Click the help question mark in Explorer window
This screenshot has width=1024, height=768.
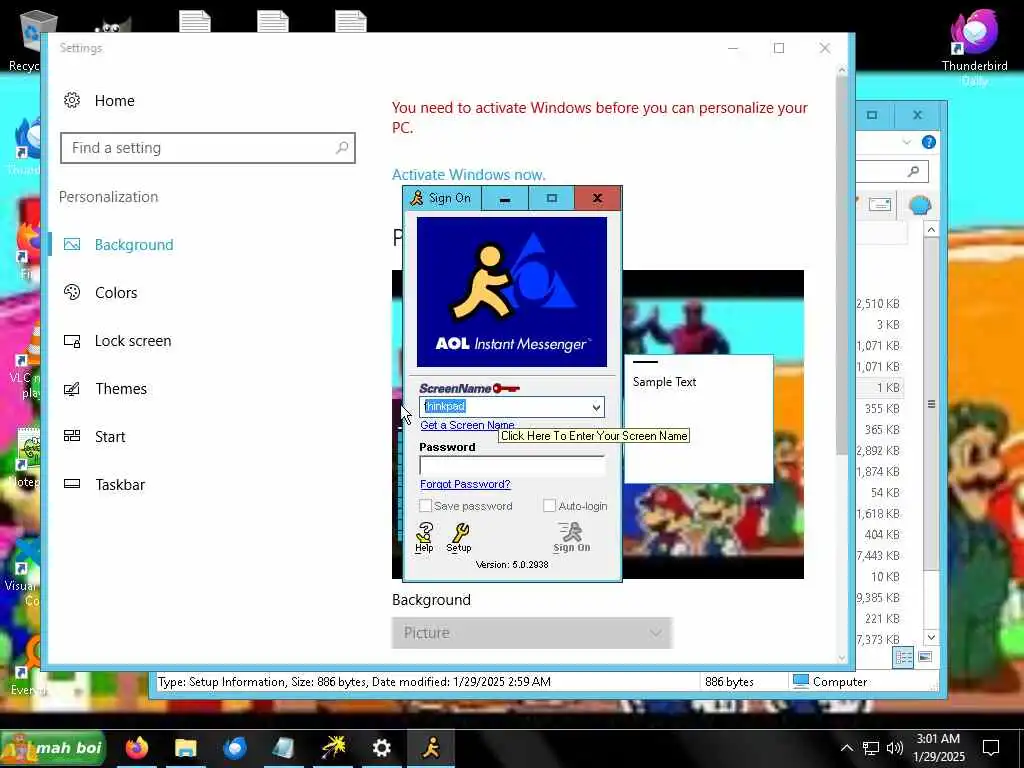tap(928, 142)
